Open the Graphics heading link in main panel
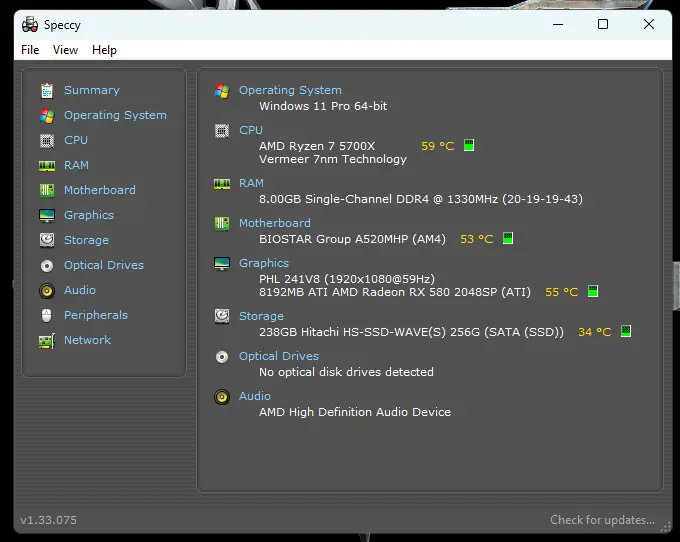Viewport: 680px width, 542px height. [264, 263]
